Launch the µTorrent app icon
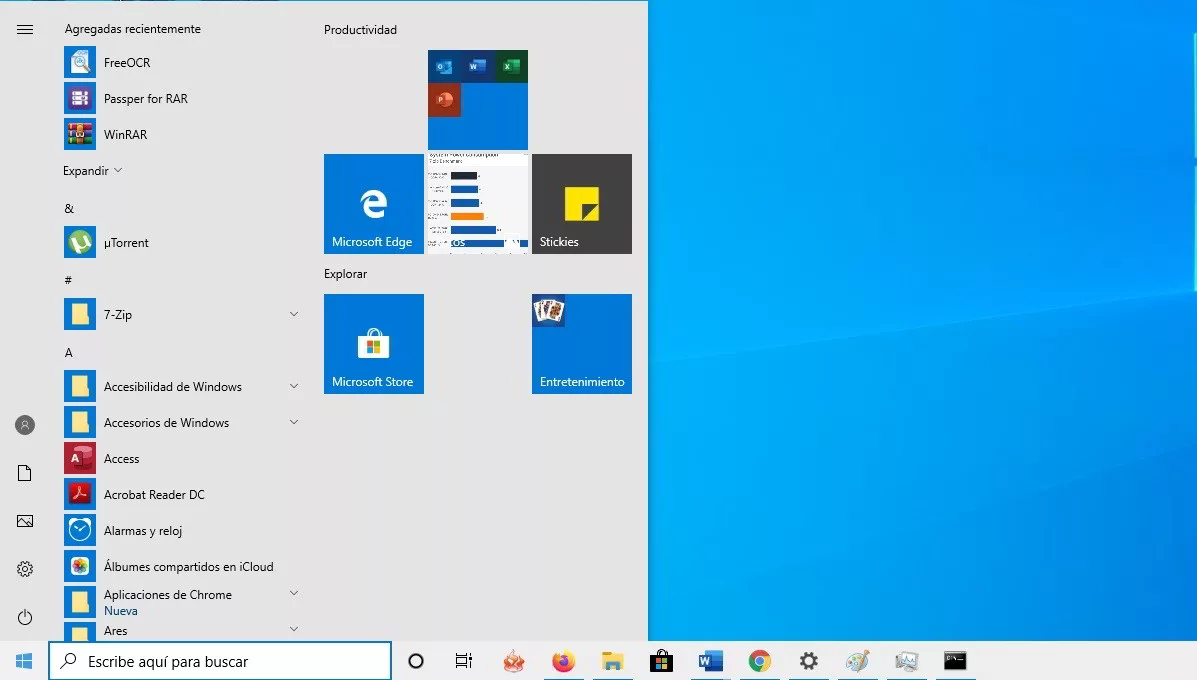1197x680 pixels. (x=79, y=243)
